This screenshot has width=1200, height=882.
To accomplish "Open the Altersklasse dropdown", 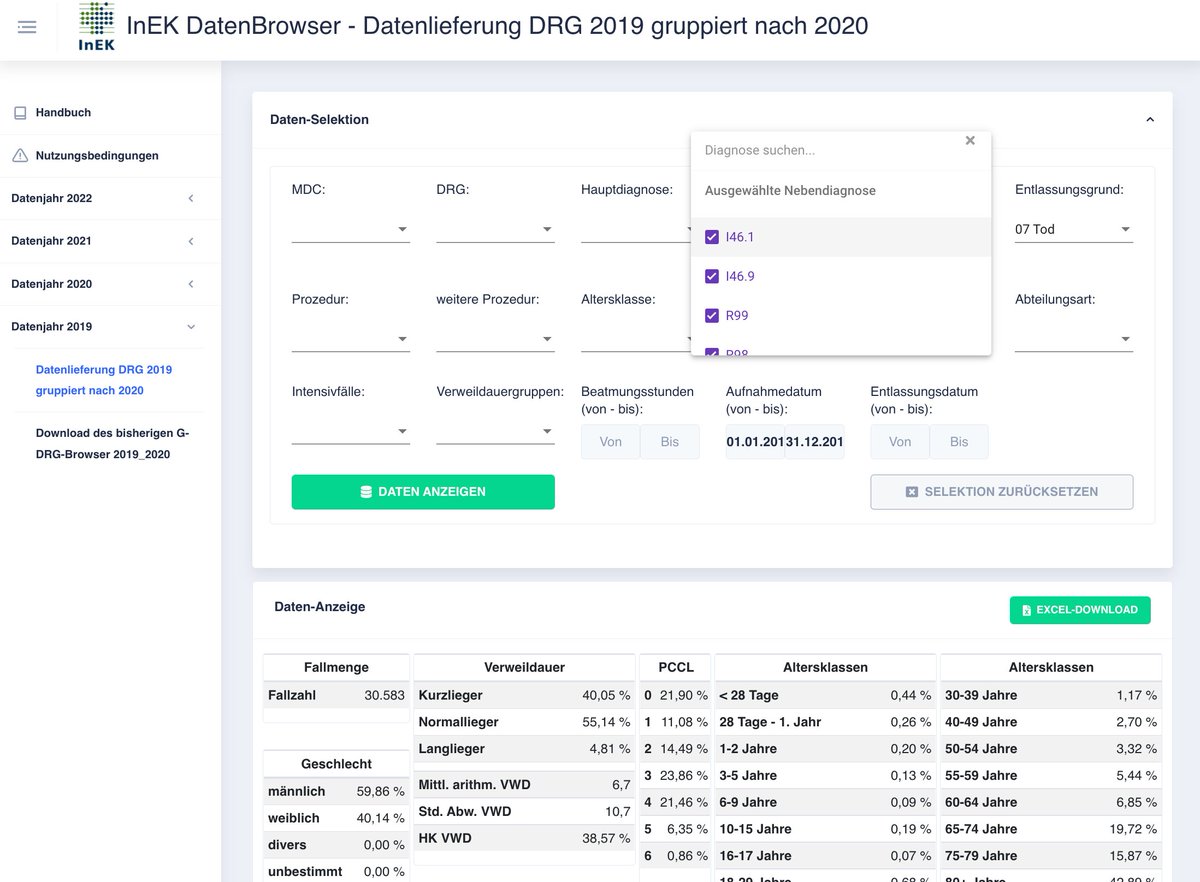I will click(x=636, y=339).
